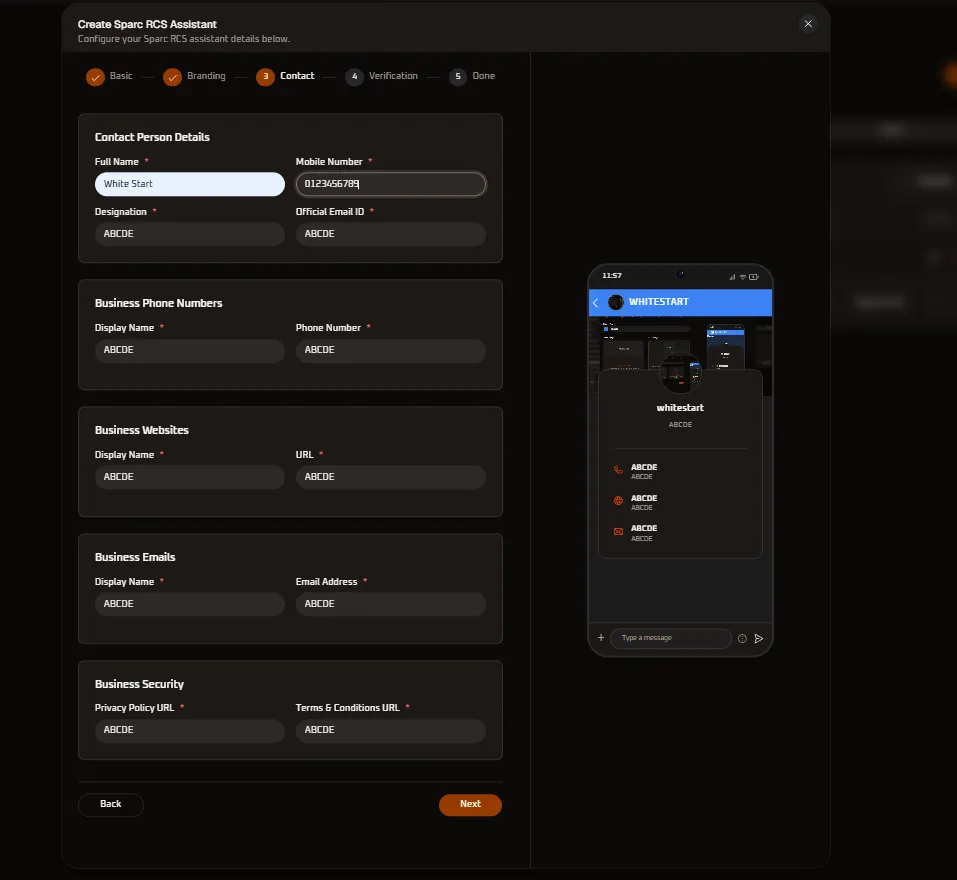Click the Privacy Policy URL field
The width and height of the screenshot is (957, 880).
(x=190, y=730)
